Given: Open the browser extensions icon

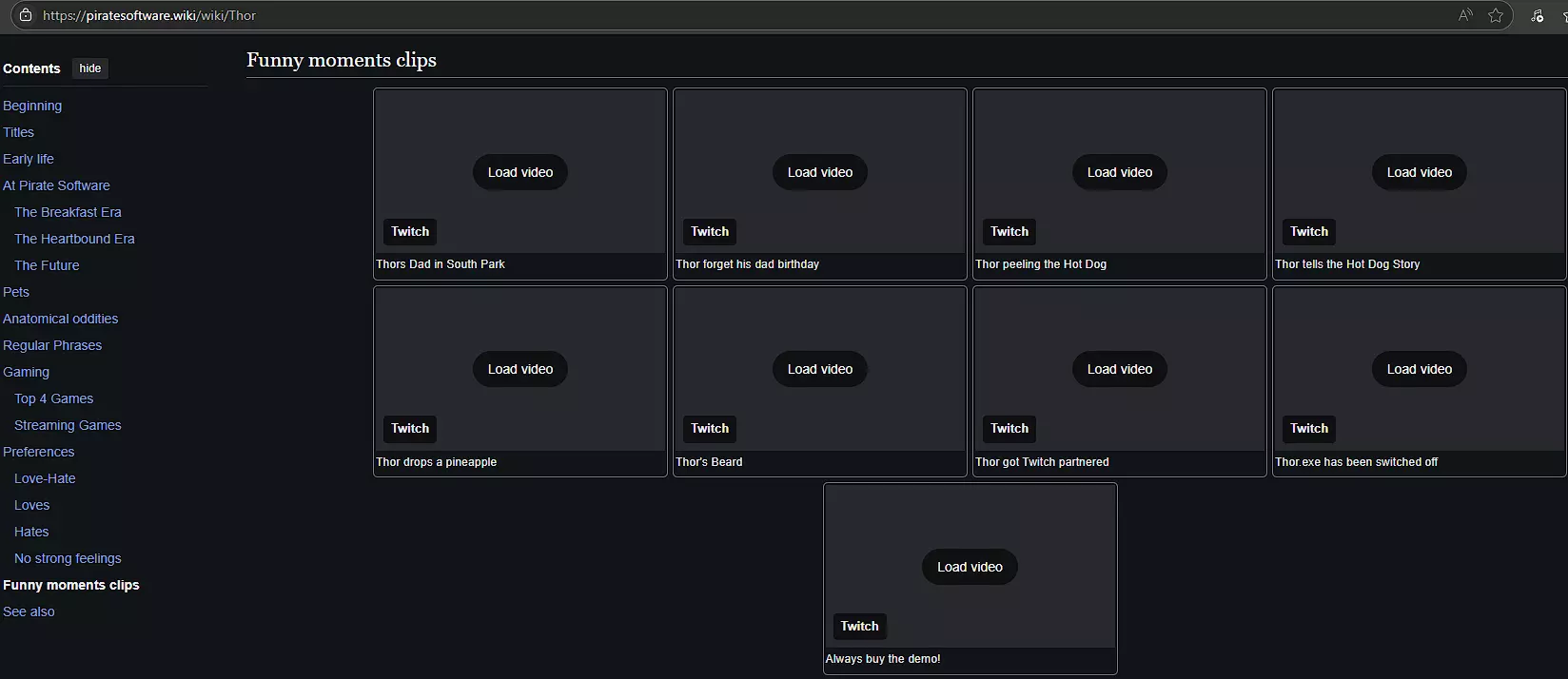Looking at the screenshot, I should point(1537,15).
